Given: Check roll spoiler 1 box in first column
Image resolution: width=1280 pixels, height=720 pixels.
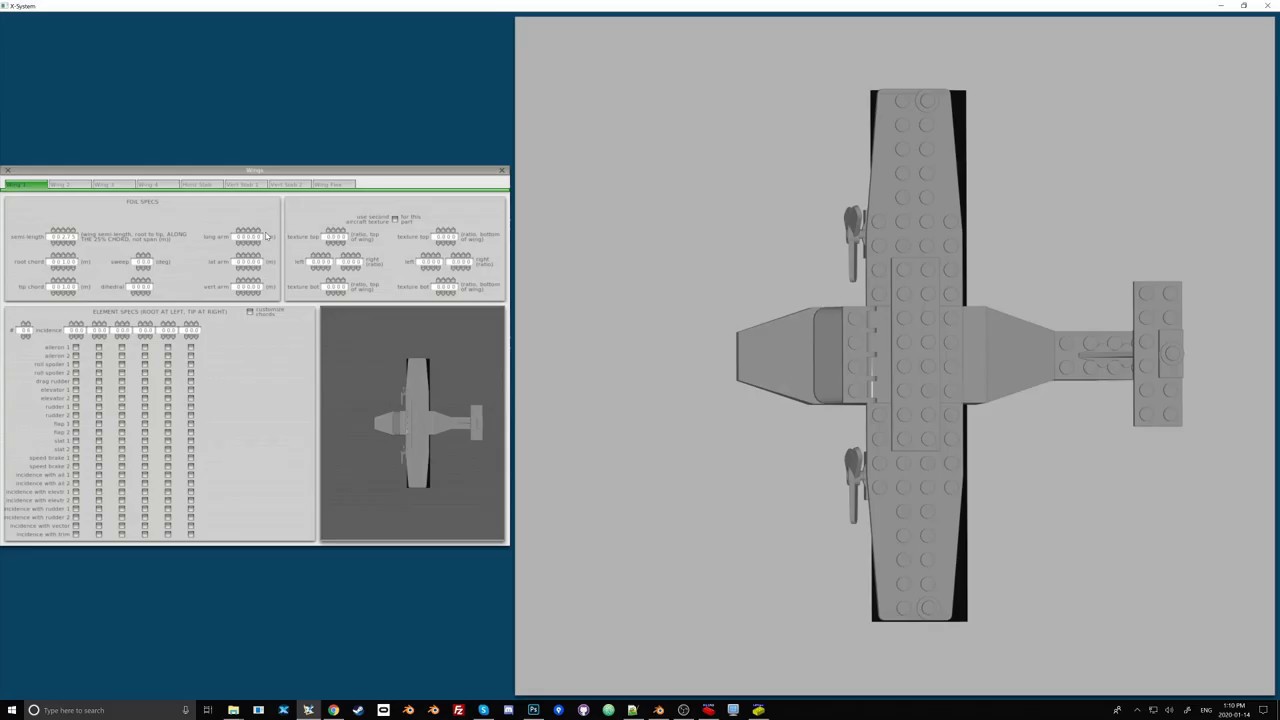Looking at the screenshot, I should pos(75,364).
